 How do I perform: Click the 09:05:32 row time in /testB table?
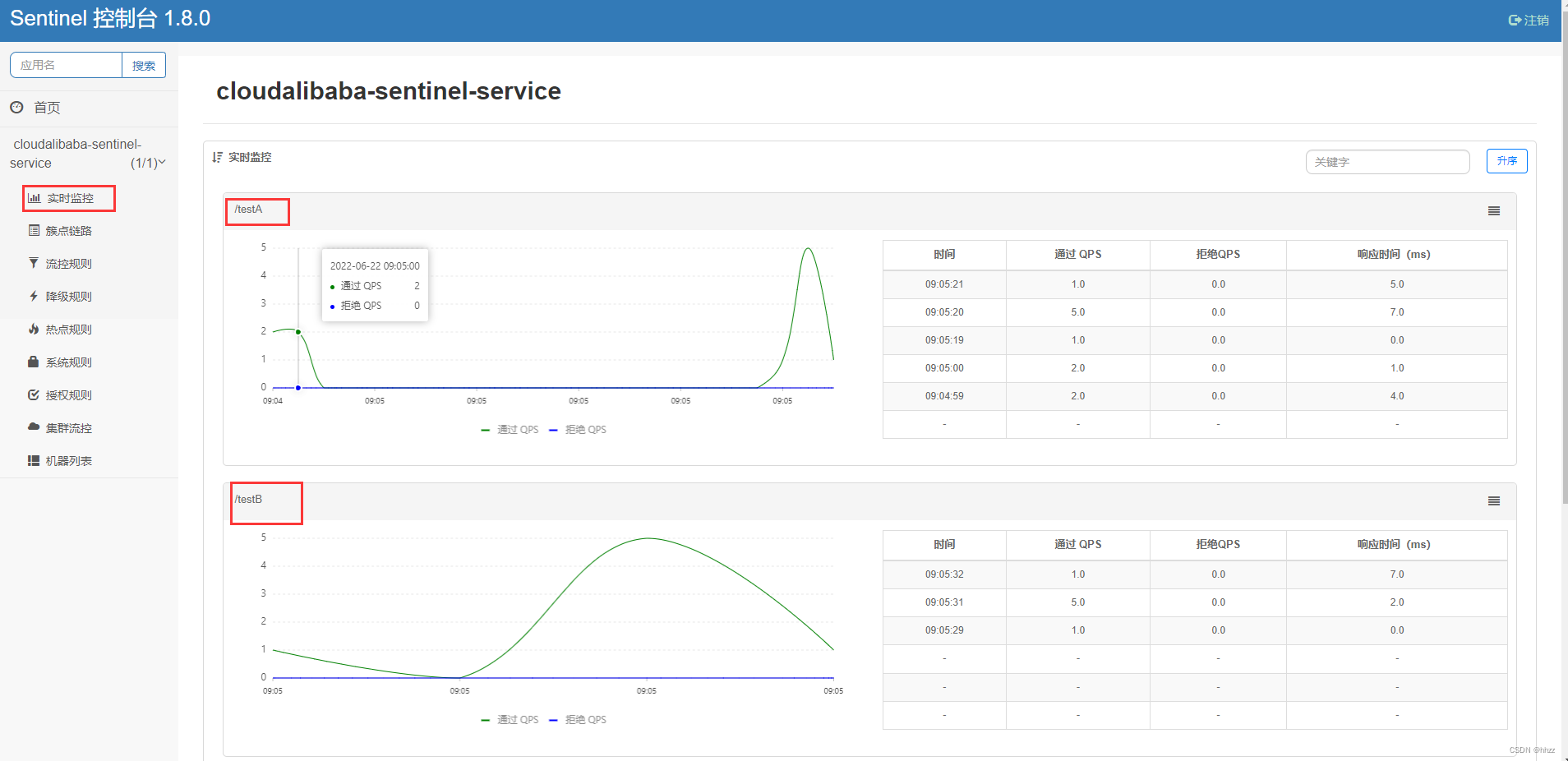[944, 574]
